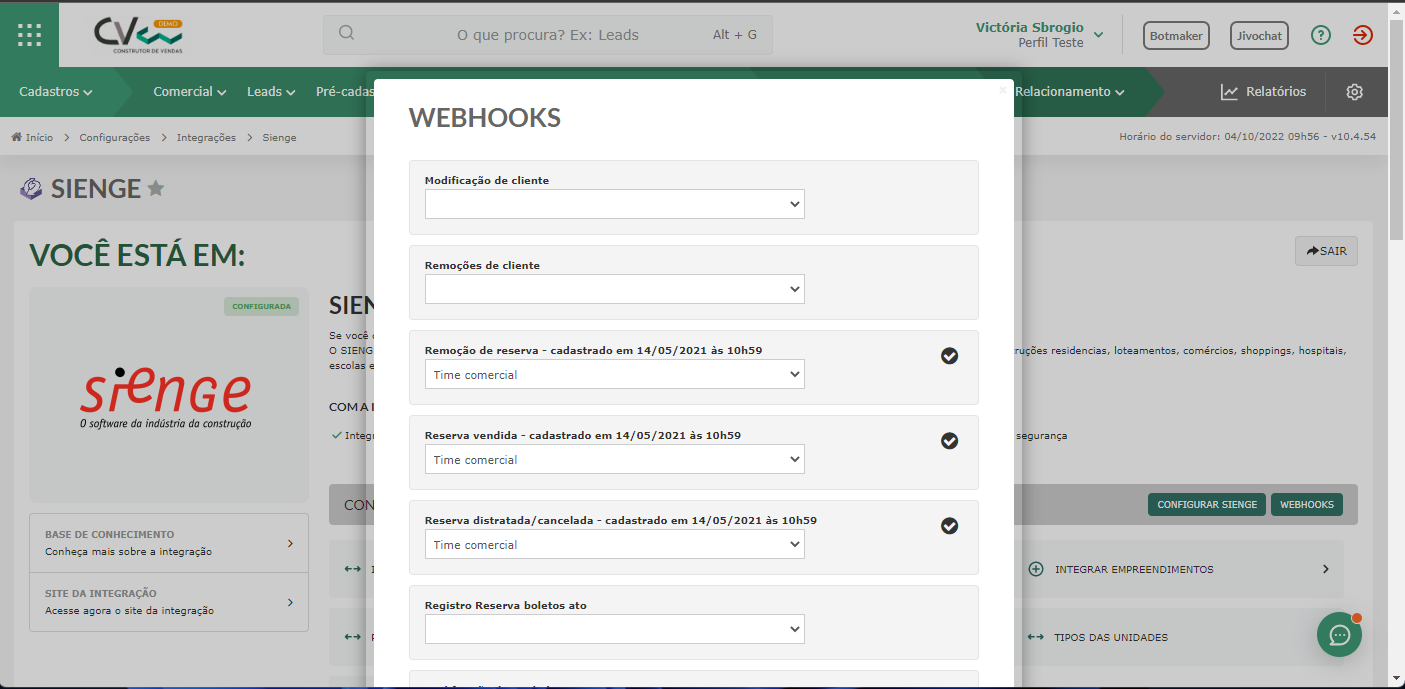Click the Sienge page title icon

(32, 188)
